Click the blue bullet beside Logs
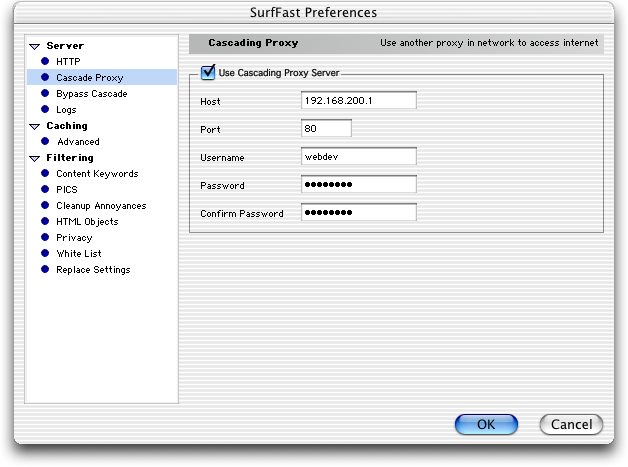The height and width of the screenshot is (467, 628). (45, 109)
